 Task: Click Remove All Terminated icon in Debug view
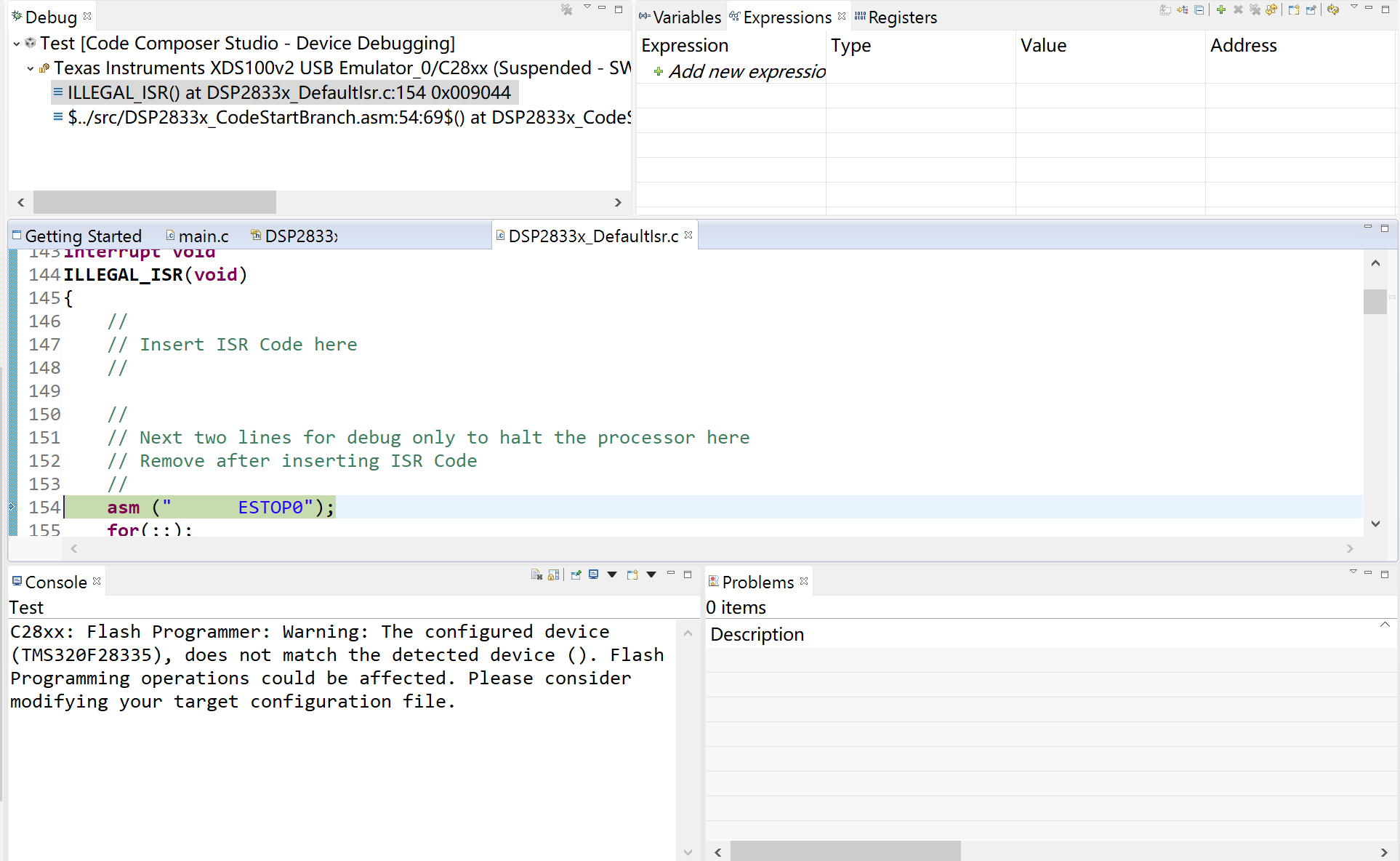tap(566, 9)
